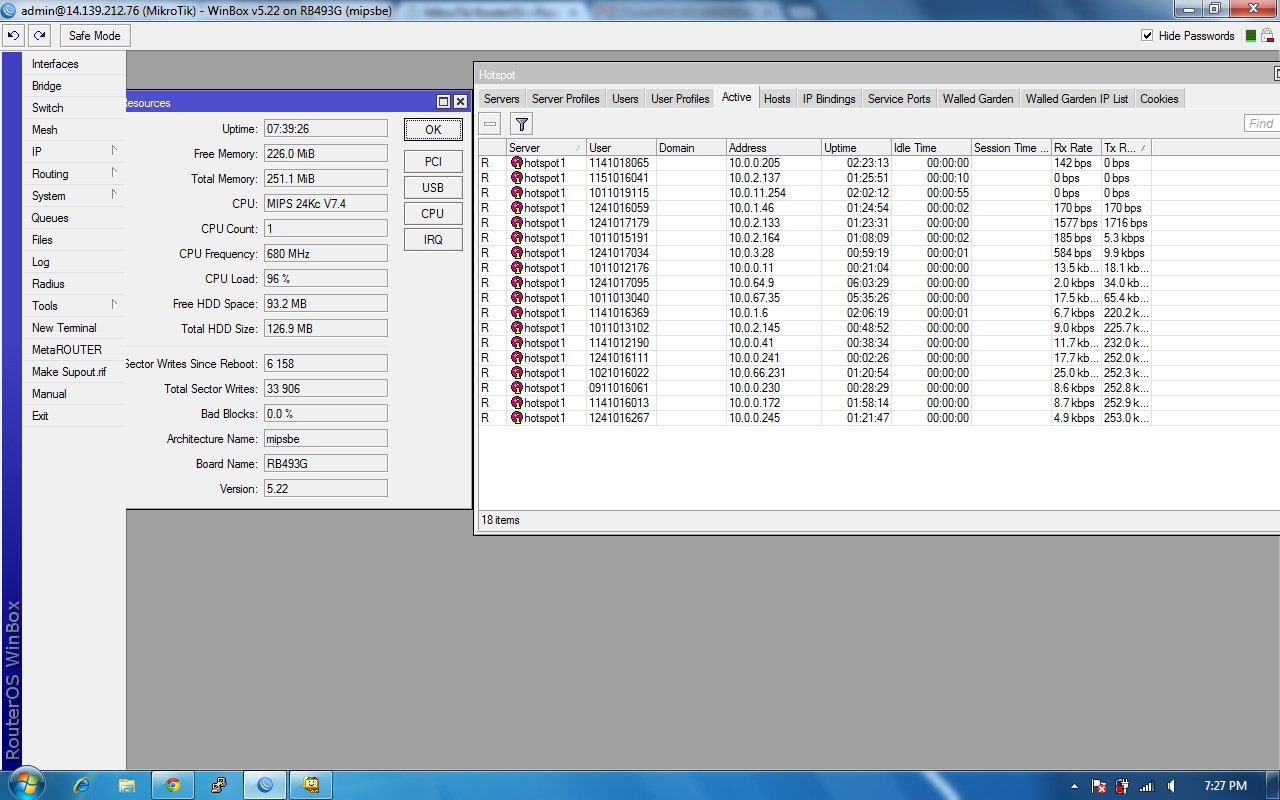Select uptime cell 06:03:29
The height and width of the screenshot is (800, 1280).
tap(856, 283)
